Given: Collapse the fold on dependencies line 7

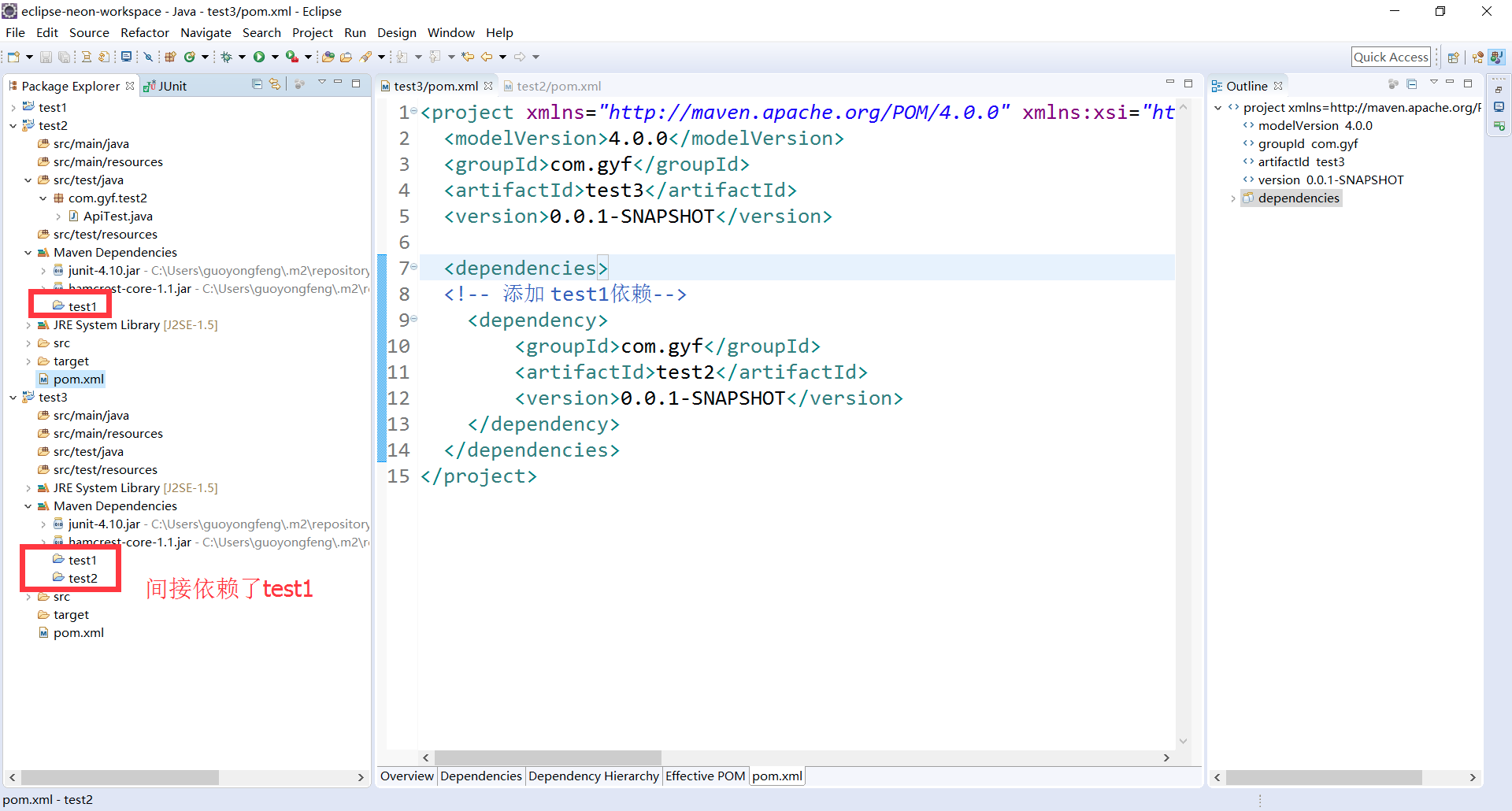Looking at the screenshot, I should [414, 268].
